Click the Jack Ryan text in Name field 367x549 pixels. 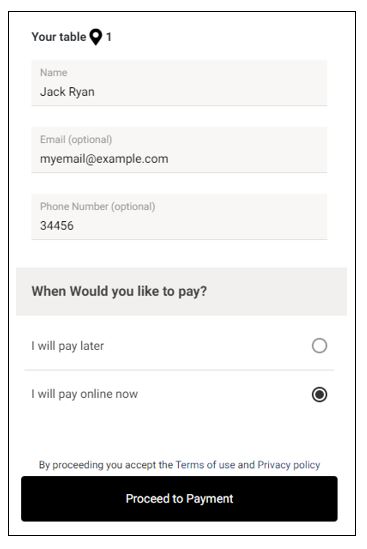pos(67,92)
